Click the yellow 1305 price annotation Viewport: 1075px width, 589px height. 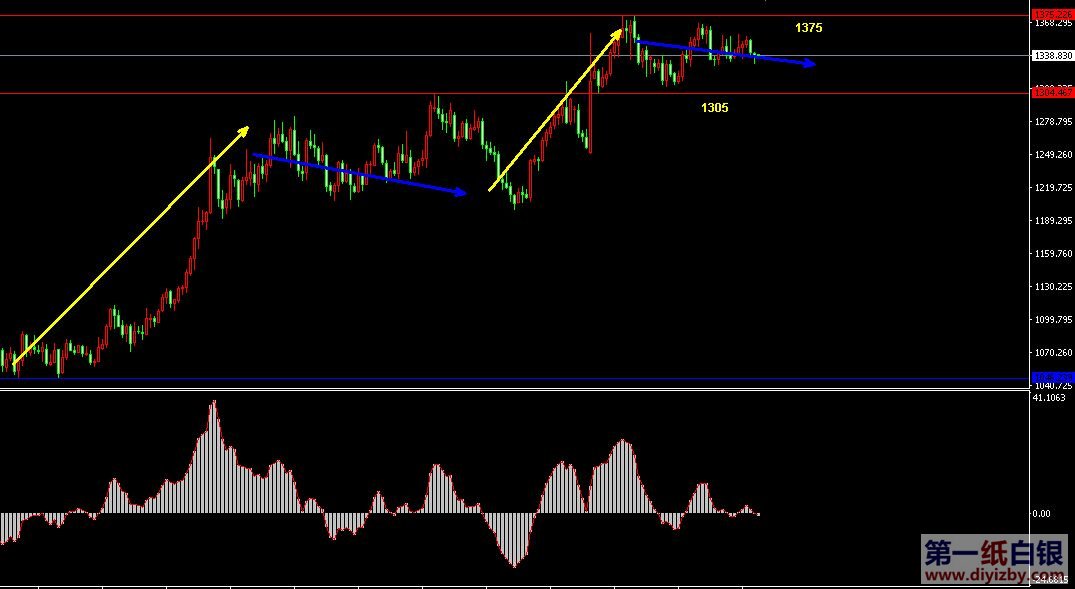click(x=714, y=108)
